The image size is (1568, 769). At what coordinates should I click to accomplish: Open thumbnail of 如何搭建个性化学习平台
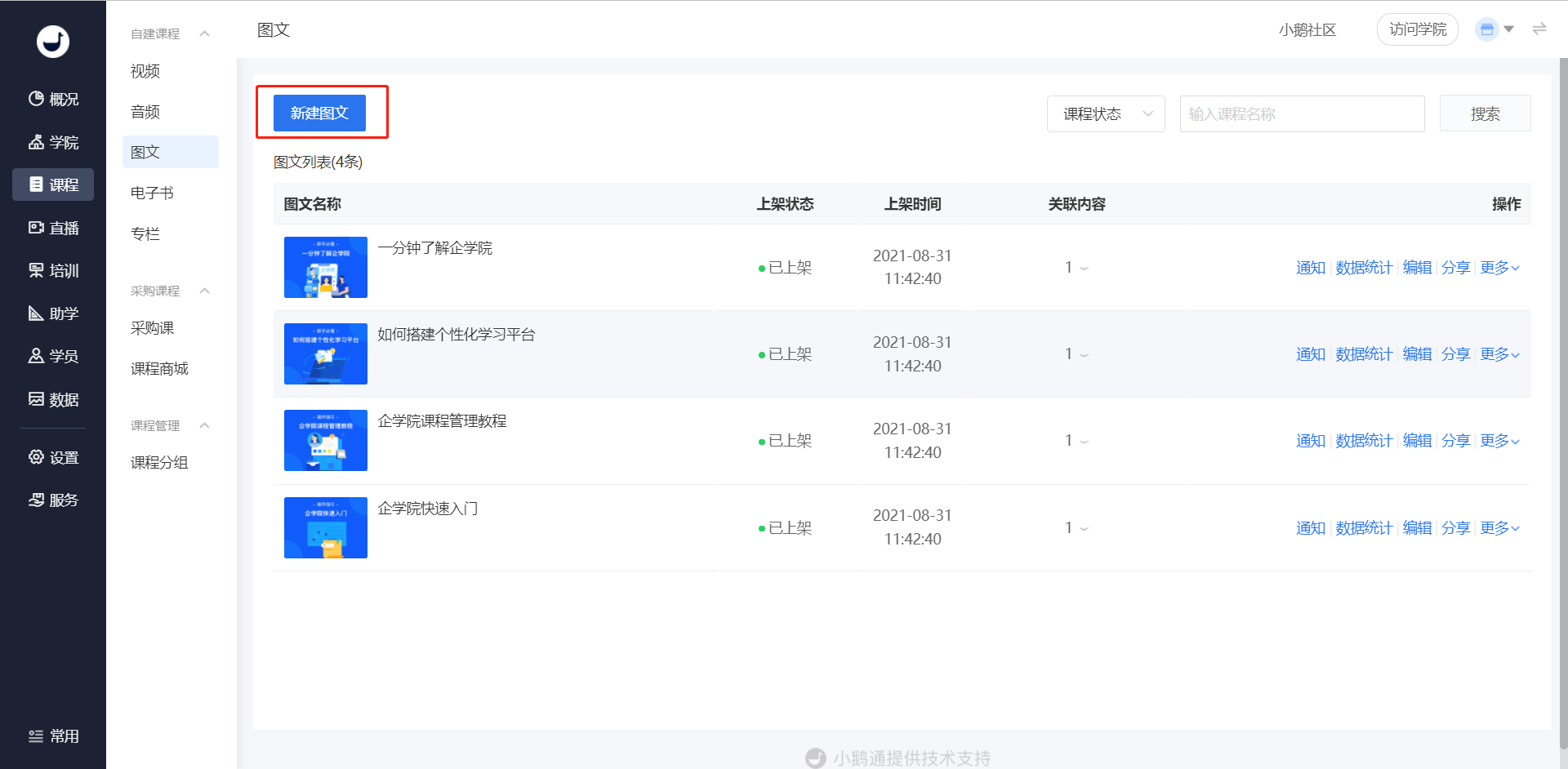(326, 353)
